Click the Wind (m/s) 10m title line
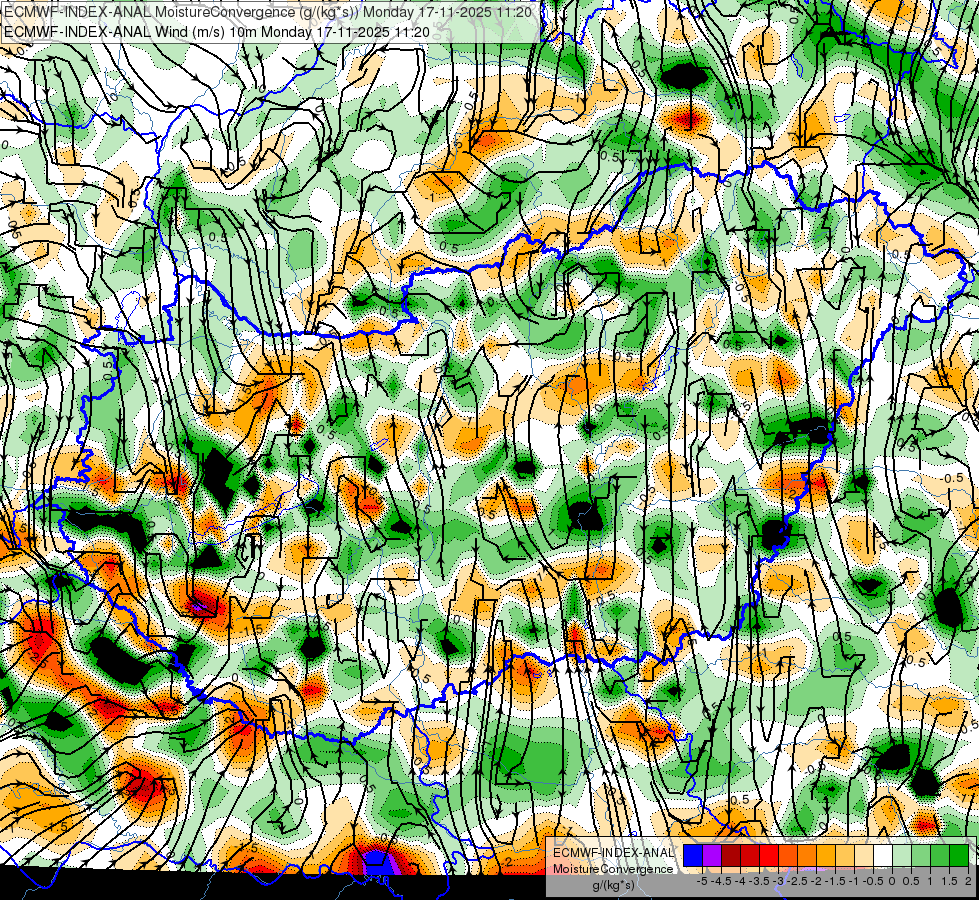Viewport: 979px width, 900px height. coord(217,31)
